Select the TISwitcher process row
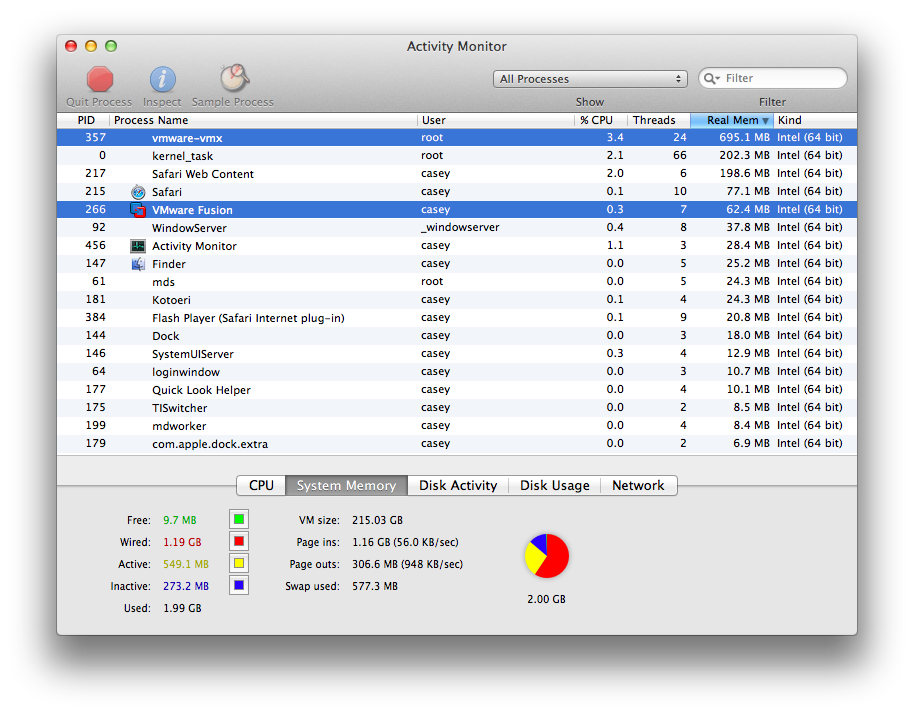Image resolution: width=914 pixels, height=714 pixels. coord(457,407)
